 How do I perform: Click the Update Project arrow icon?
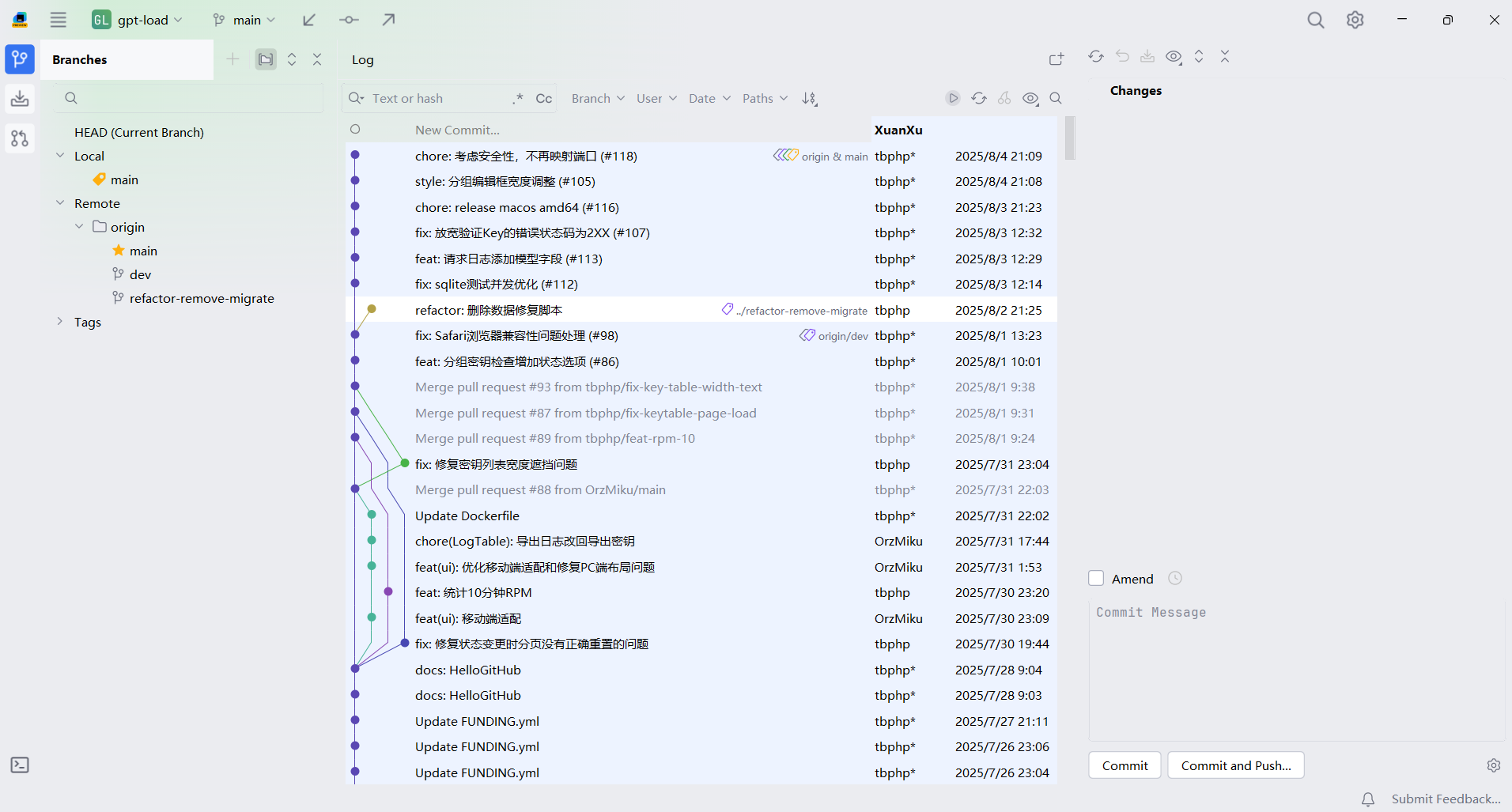(x=309, y=20)
